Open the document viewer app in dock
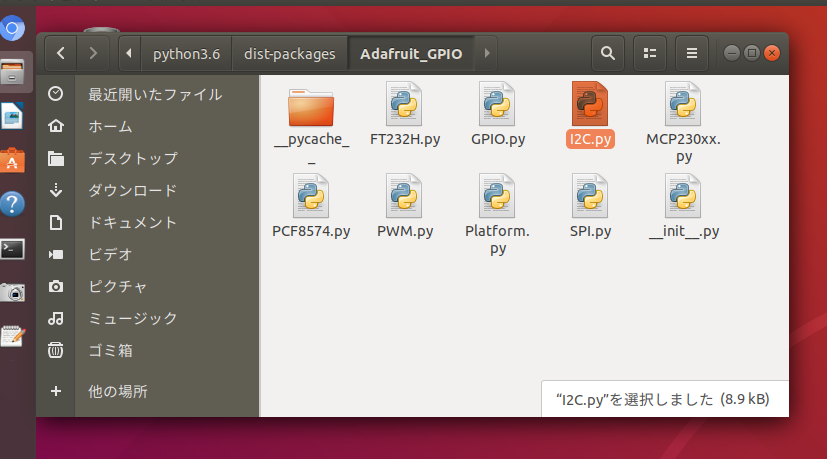Screen dimensions: 827x459 click(x=12, y=116)
